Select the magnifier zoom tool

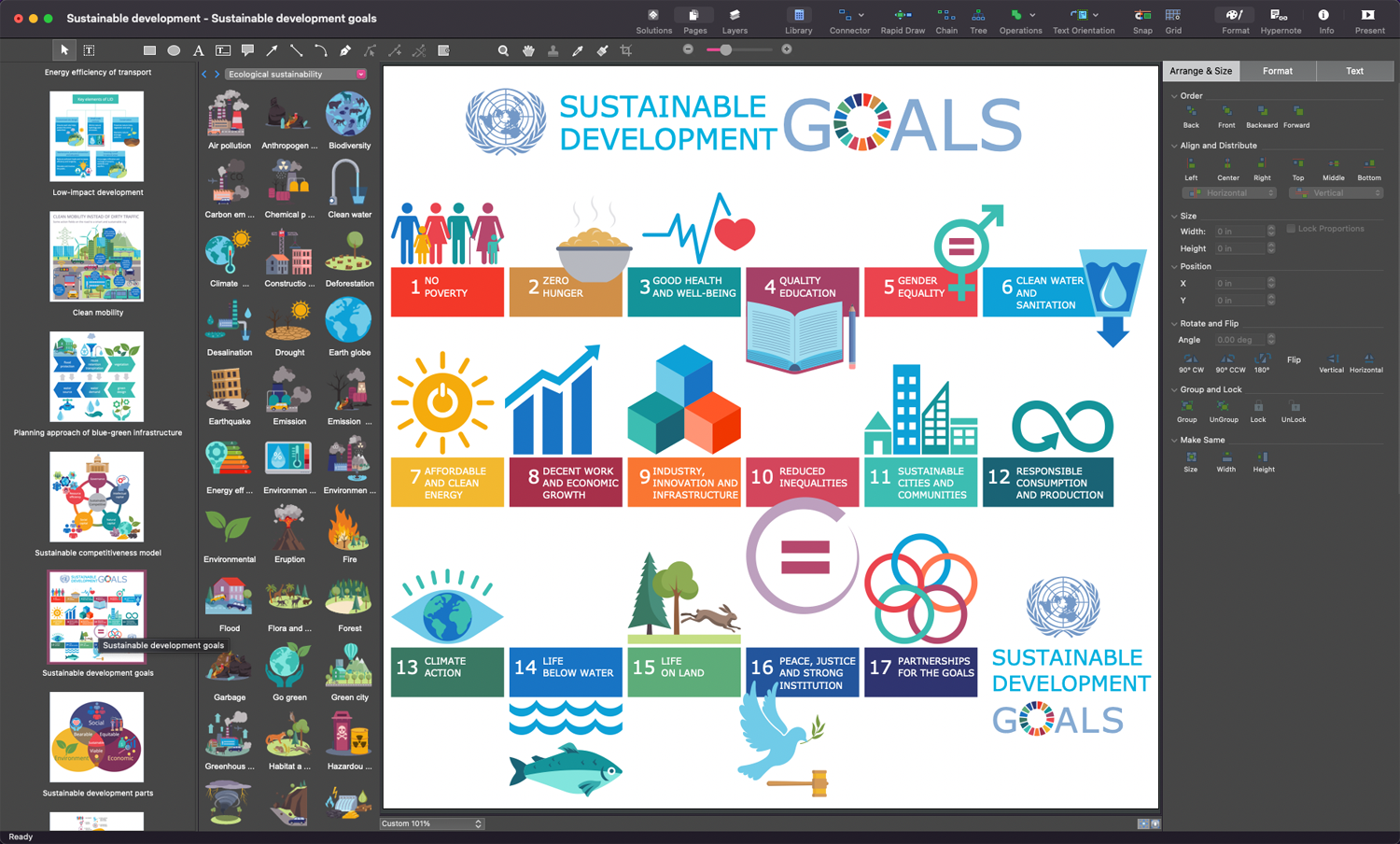coord(503,50)
